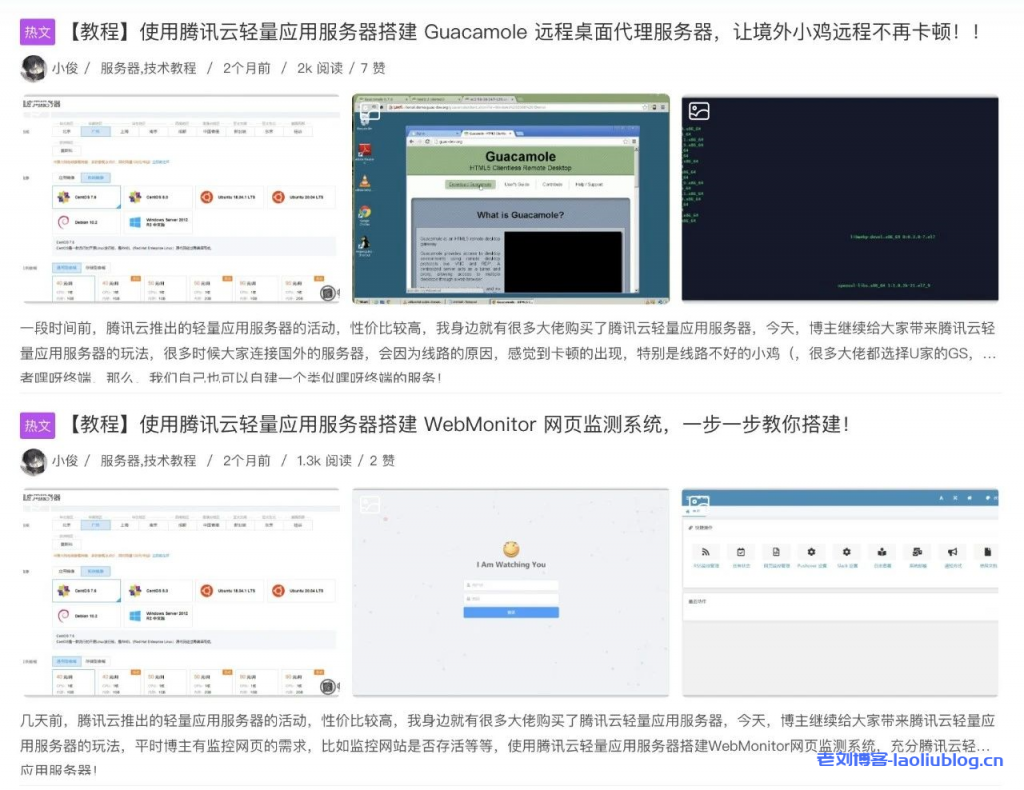Select 技术教程 category in the Guacamole post
The image size is (1024, 790).
coord(170,68)
